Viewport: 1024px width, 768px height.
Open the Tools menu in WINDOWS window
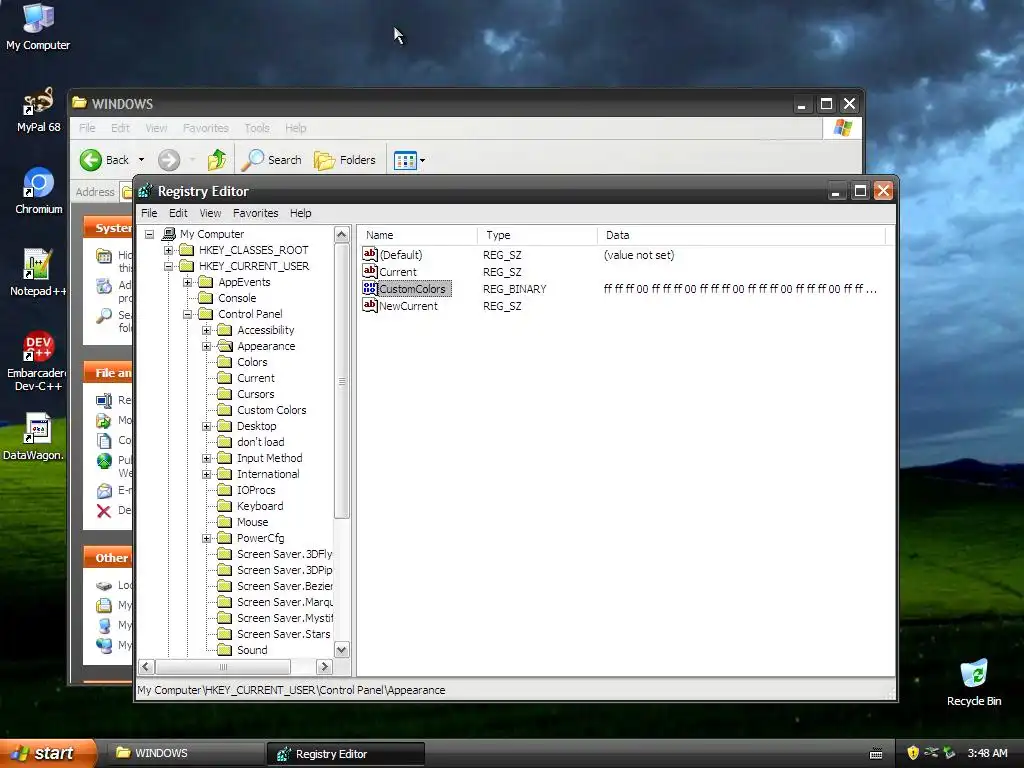[257, 128]
